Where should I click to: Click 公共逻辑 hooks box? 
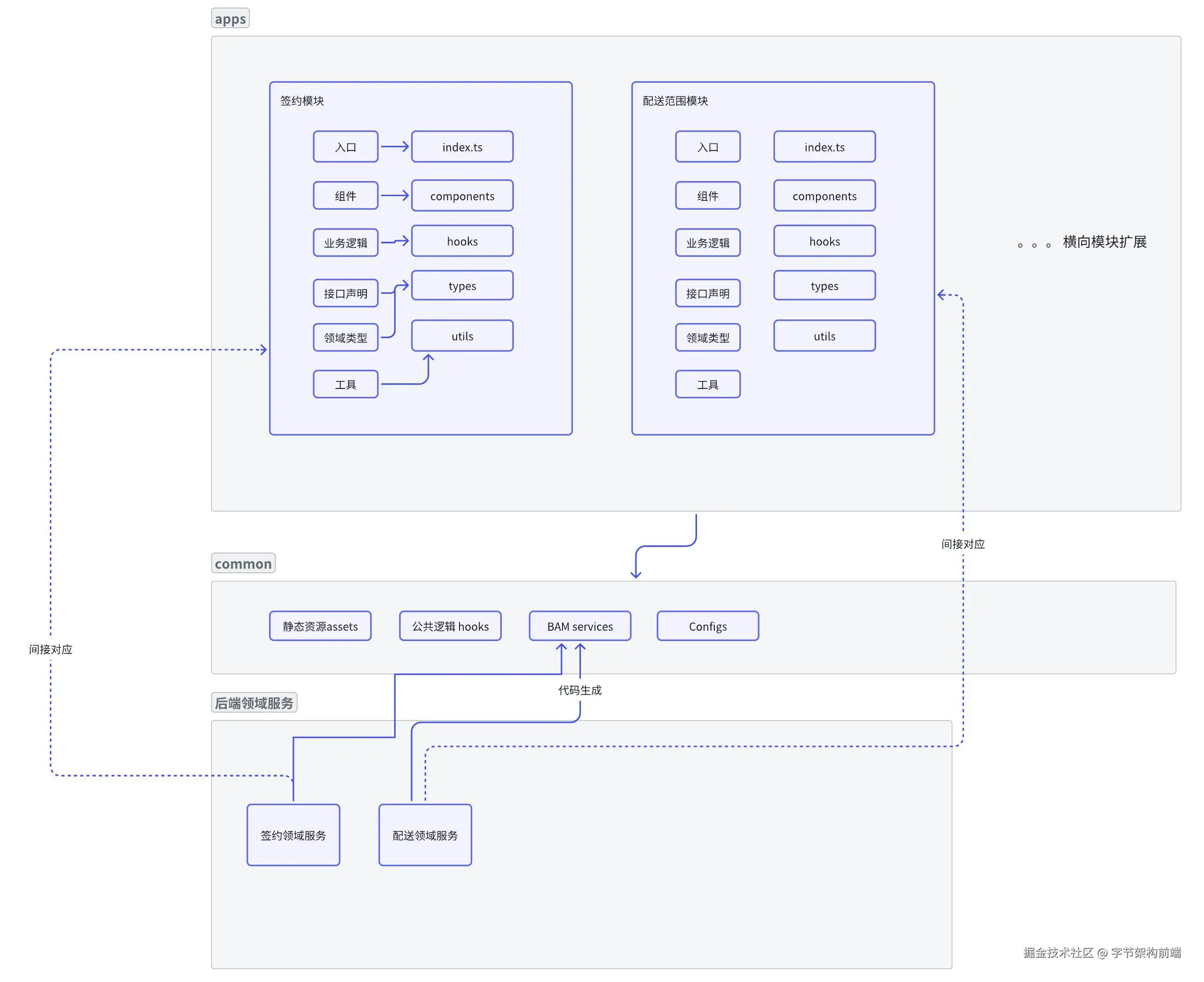(x=450, y=626)
